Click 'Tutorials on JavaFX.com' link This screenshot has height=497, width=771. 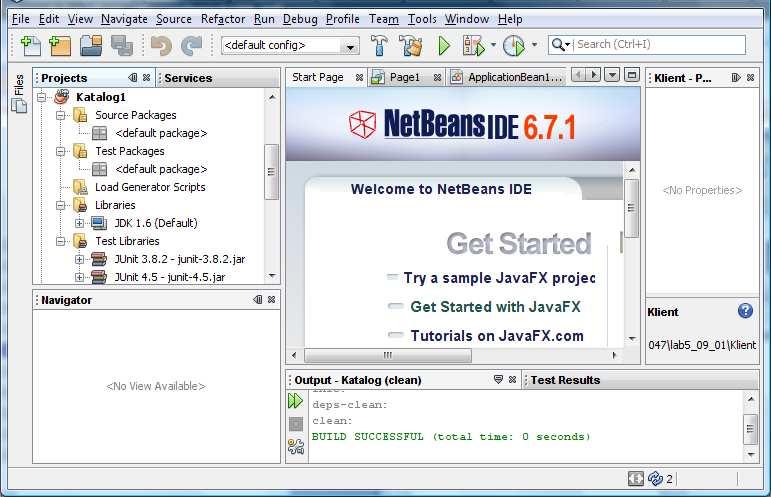click(497, 336)
